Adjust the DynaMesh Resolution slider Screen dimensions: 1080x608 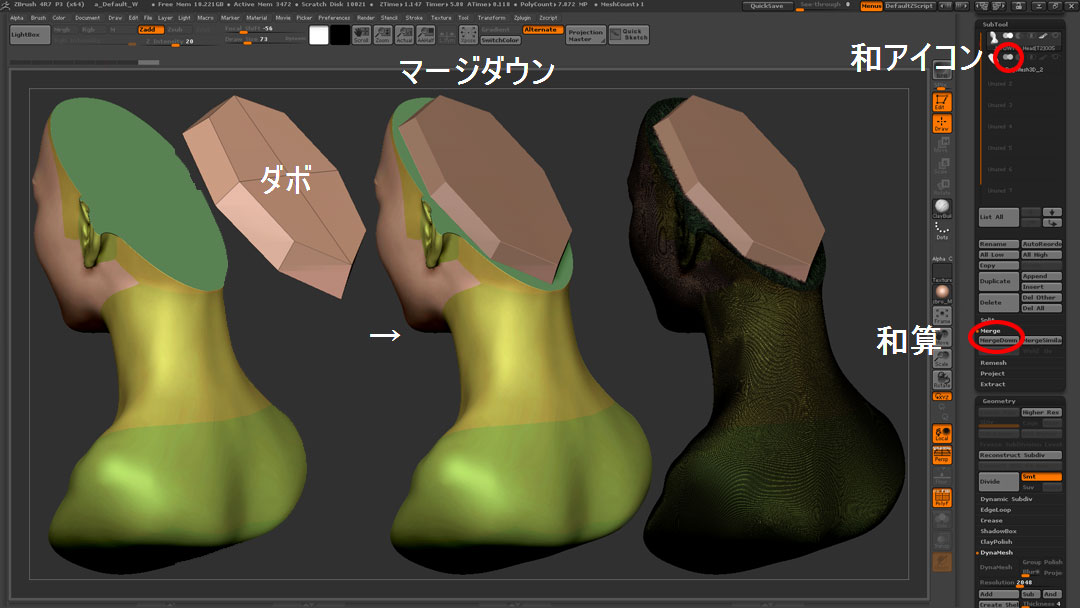1020,583
